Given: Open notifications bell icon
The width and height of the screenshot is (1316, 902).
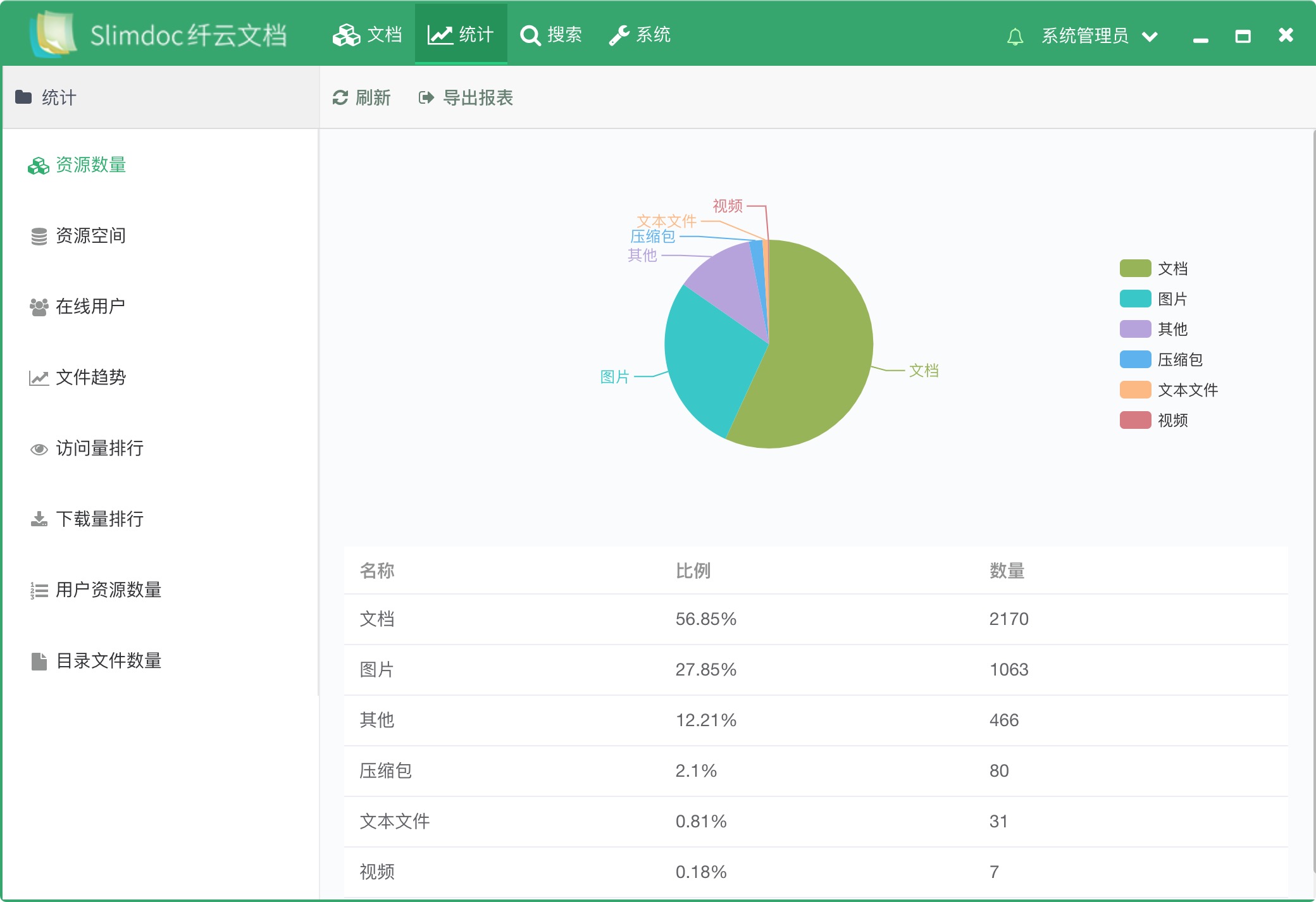Looking at the screenshot, I should (1015, 37).
